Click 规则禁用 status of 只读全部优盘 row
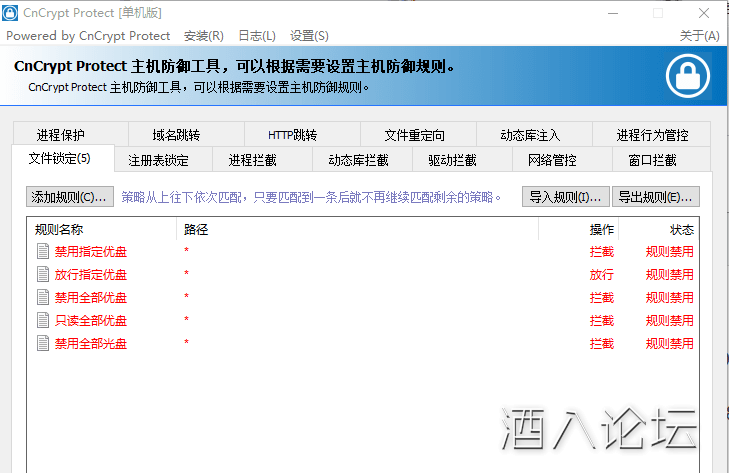 (x=669, y=320)
